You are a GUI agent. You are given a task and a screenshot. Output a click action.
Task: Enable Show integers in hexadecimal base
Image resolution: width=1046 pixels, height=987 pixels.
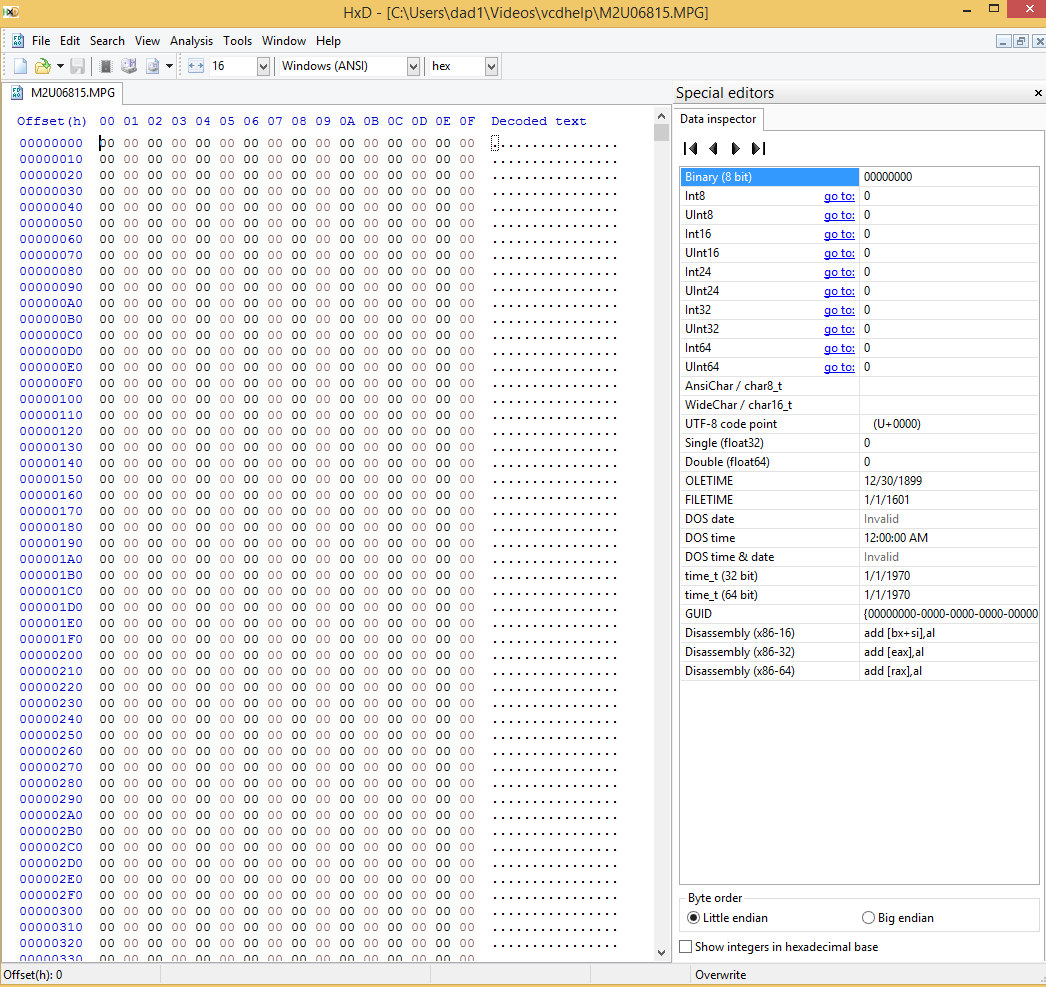click(686, 946)
